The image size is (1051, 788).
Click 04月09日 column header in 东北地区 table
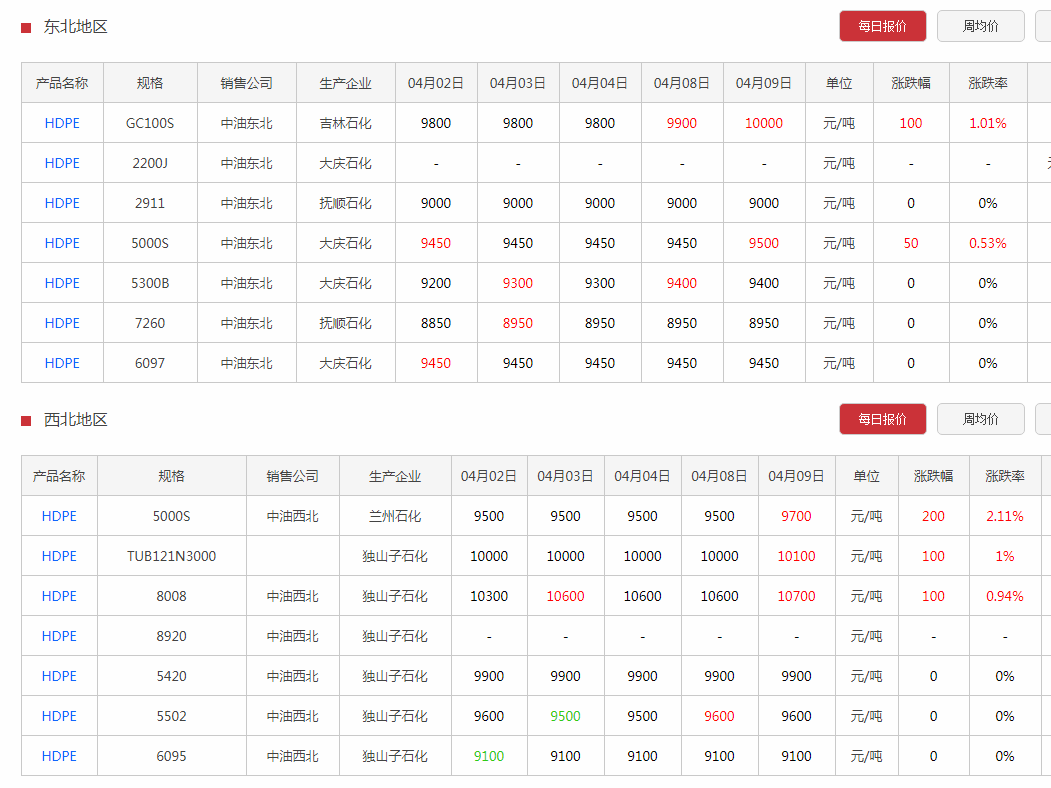click(x=763, y=83)
